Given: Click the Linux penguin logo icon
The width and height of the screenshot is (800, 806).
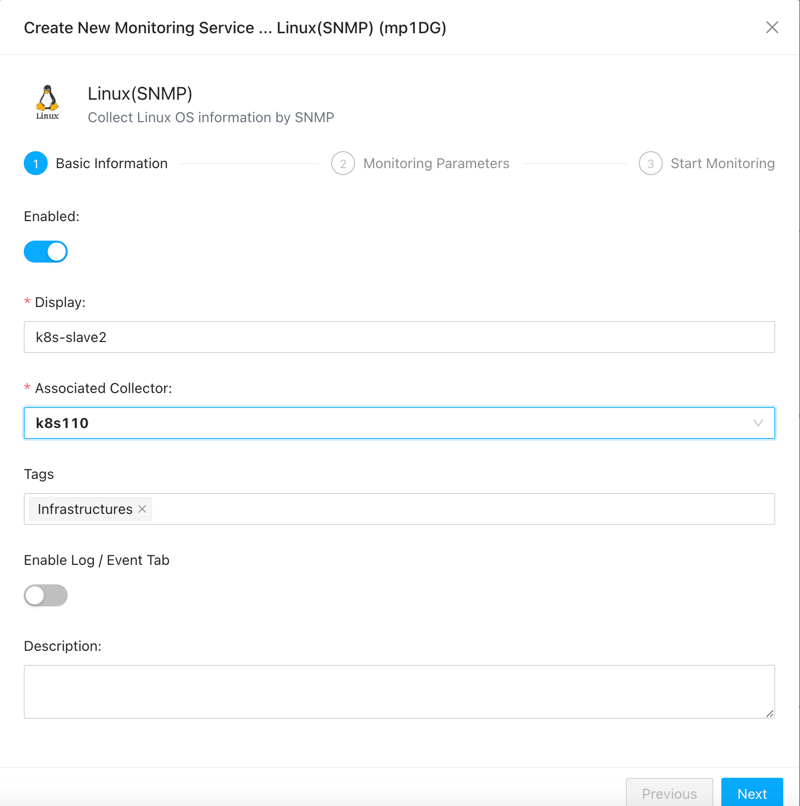Looking at the screenshot, I should [47, 102].
